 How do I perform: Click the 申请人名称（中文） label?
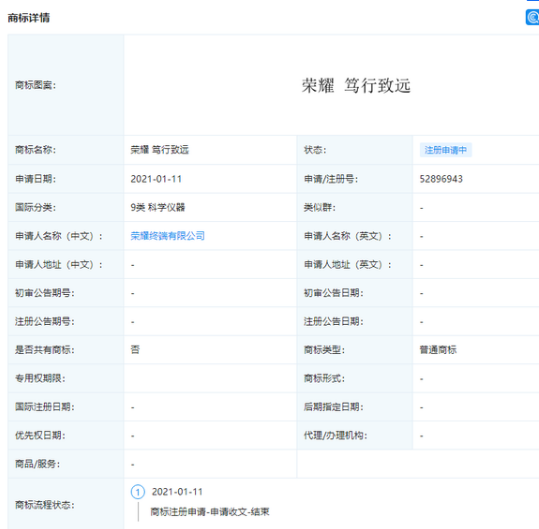pos(59,236)
